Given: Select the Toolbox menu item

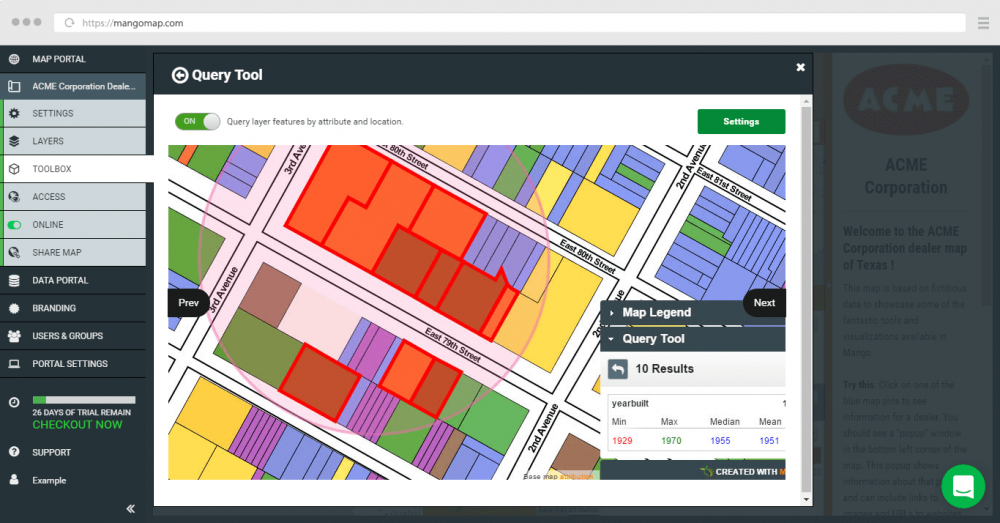Looking at the screenshot, I should pos(77,169).
